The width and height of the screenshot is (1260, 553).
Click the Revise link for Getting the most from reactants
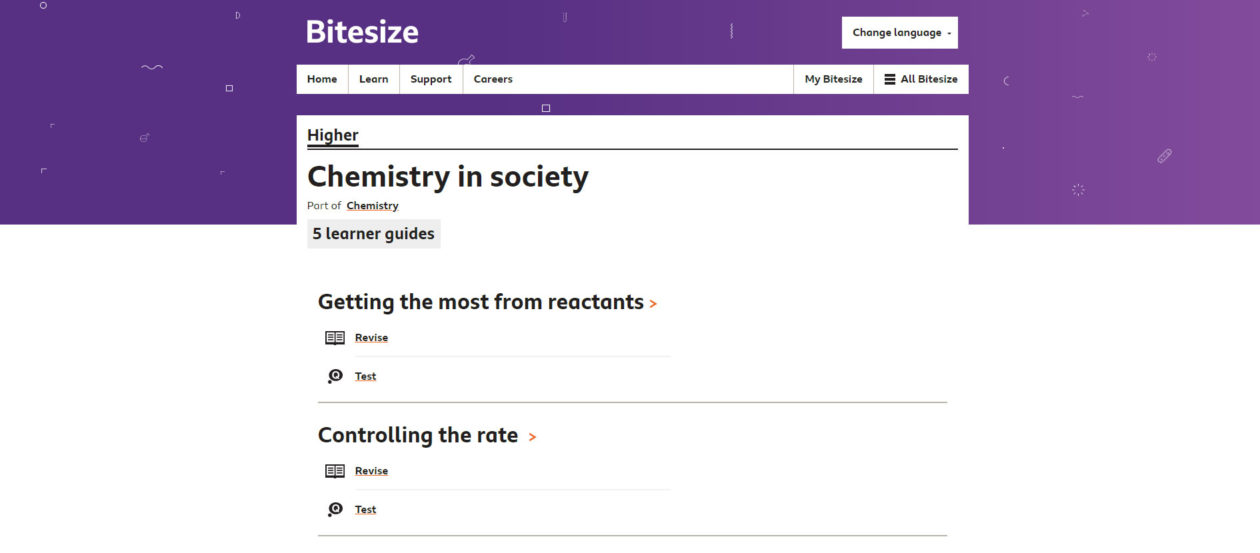pyautogui.click(x=371, y=338)
